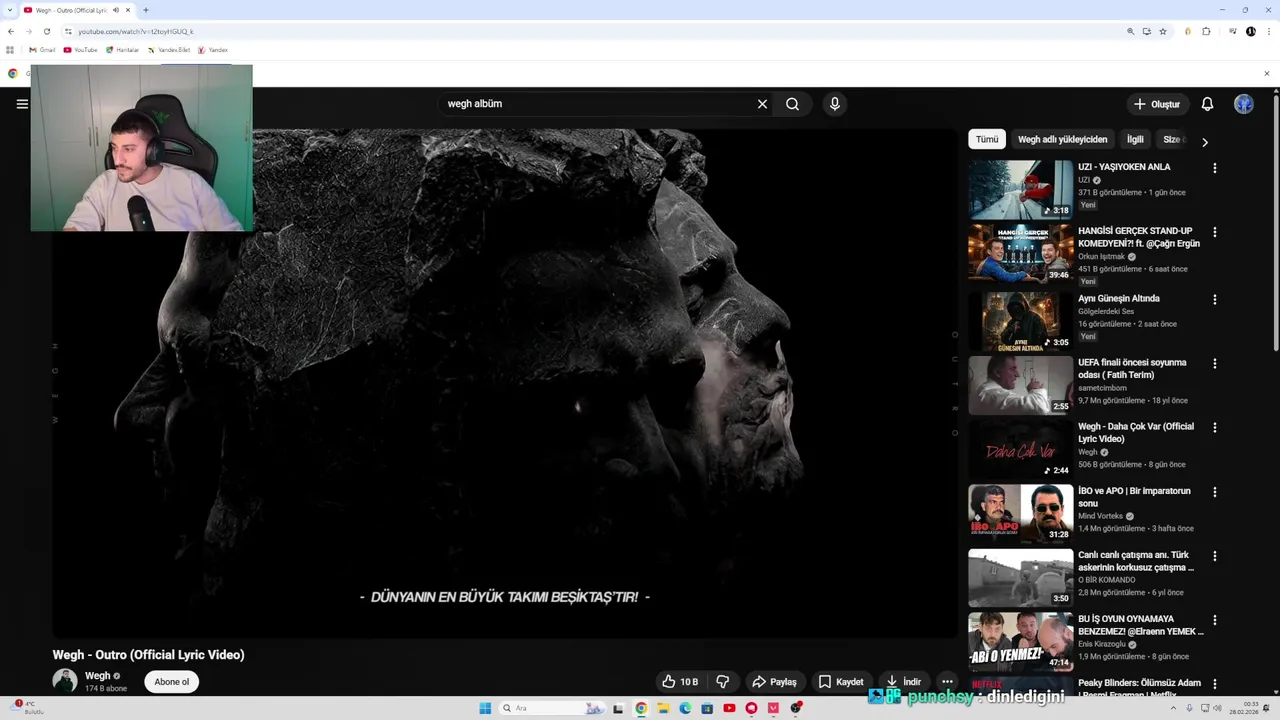This screenshot has height=720, width=1280.
Task: Like the Wegh Outro video
Action: pyautogui.click(x=680, y=682)
